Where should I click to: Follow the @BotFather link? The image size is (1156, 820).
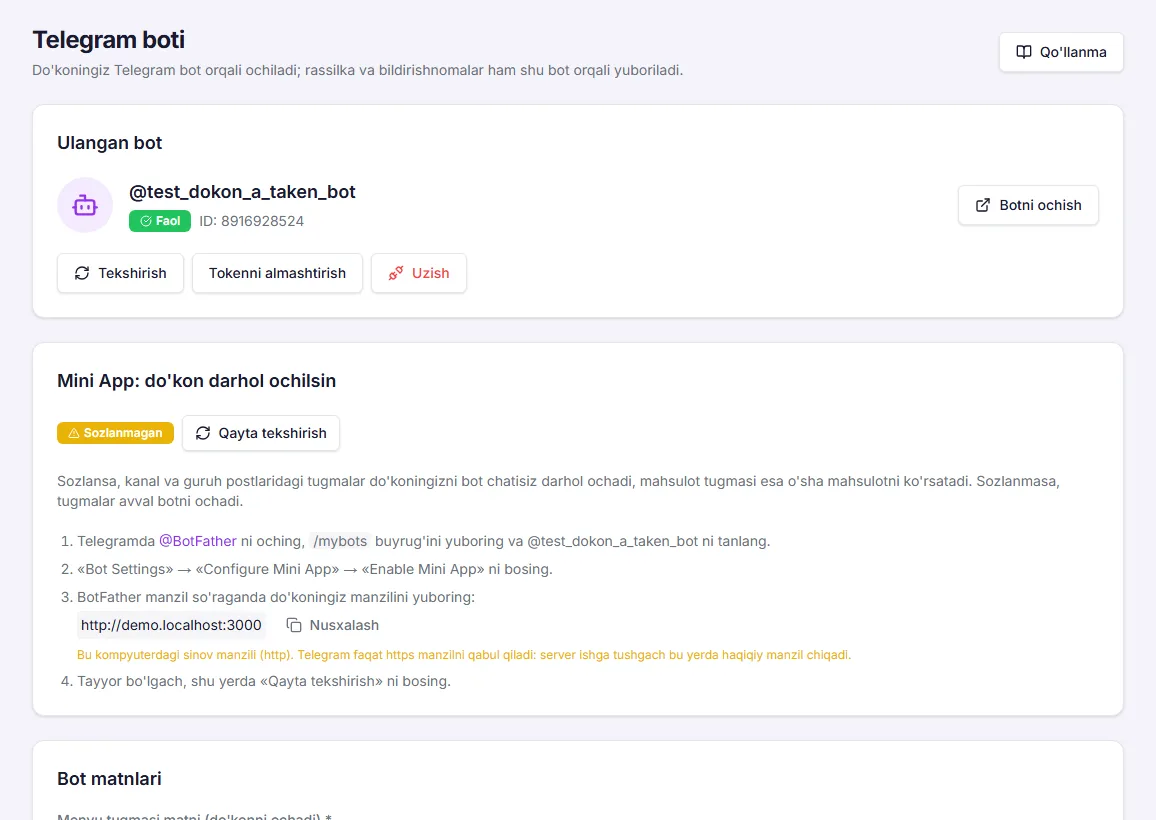click(198, 541)
